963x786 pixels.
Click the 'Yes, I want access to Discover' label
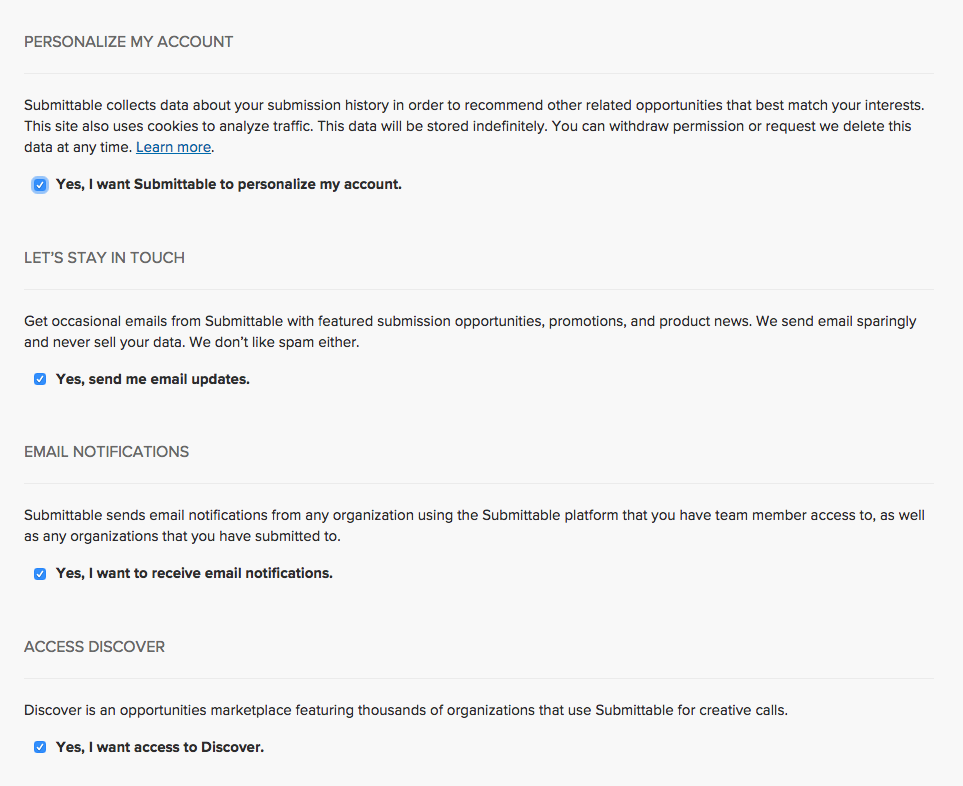pyautogui.click(x=160, y=747)
